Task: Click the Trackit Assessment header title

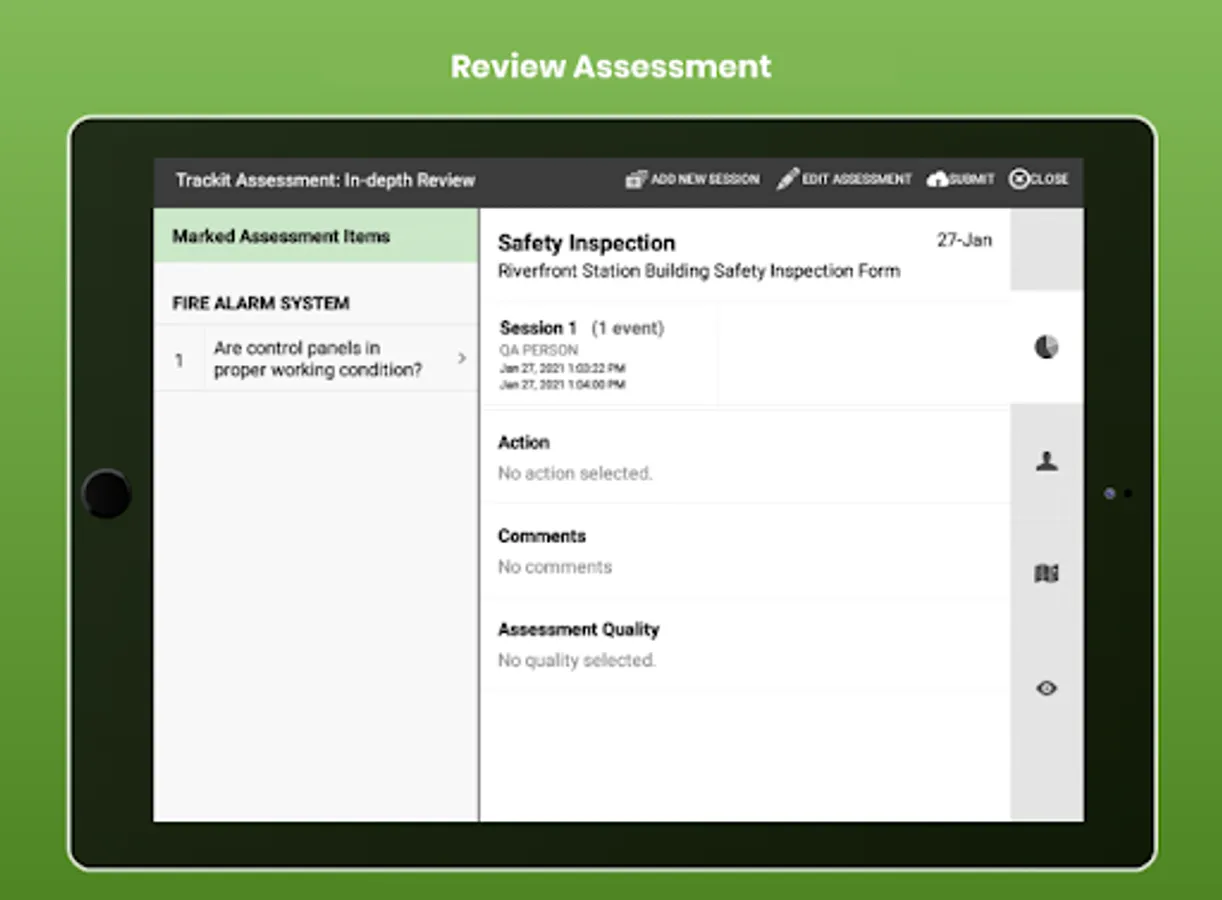Action: point(325,180)
